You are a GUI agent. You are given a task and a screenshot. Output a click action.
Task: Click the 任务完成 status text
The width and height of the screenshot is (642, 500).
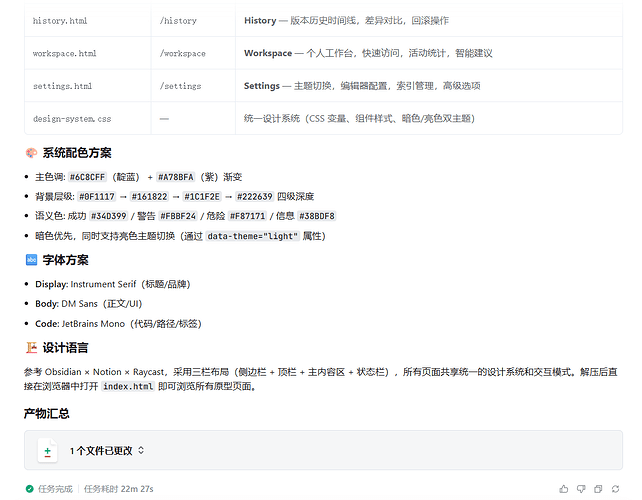tap(55, 489)
